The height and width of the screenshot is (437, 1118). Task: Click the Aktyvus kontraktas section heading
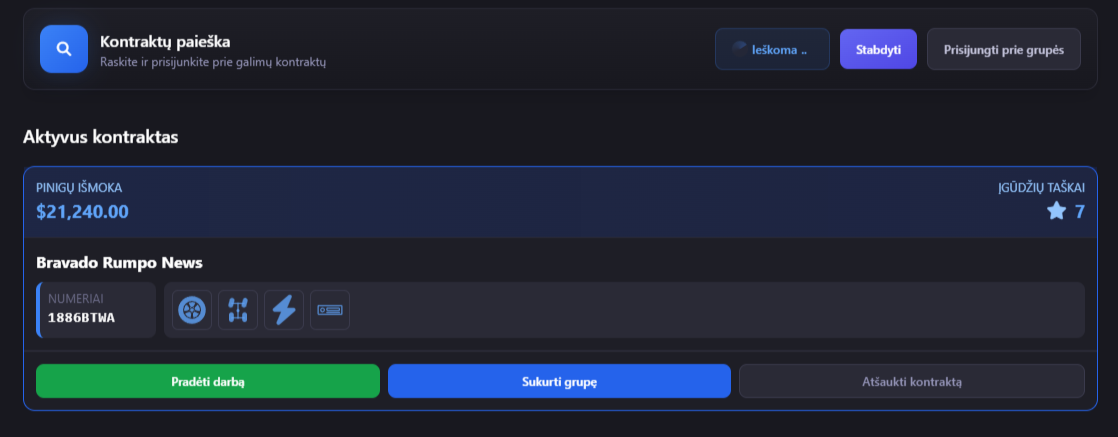tap(100, 137)
